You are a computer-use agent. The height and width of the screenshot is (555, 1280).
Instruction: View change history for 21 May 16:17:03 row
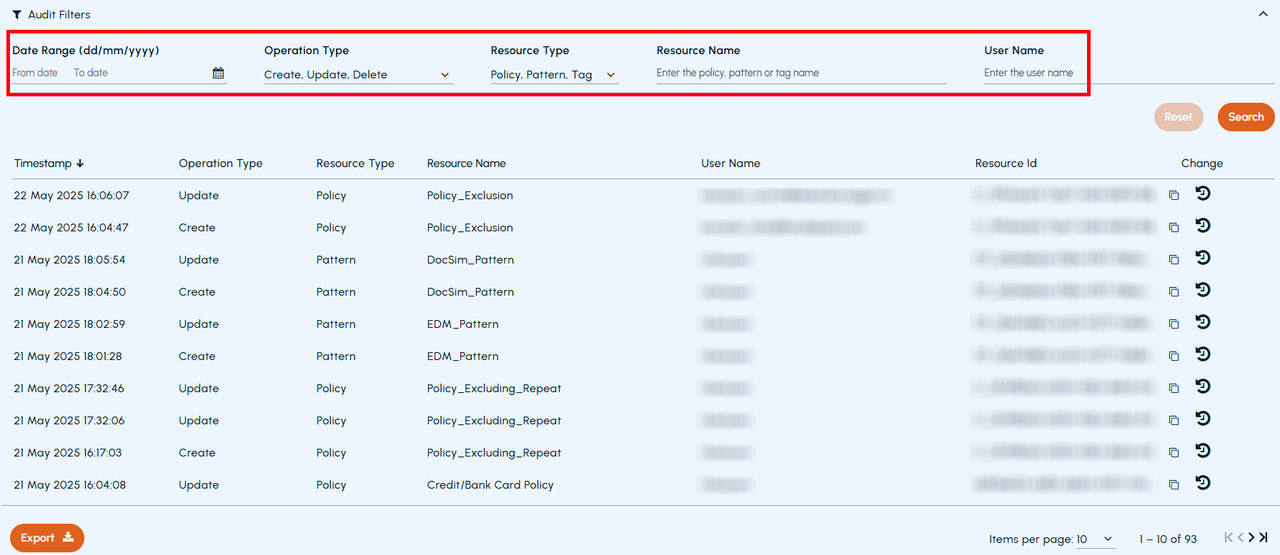[1203, 451]
